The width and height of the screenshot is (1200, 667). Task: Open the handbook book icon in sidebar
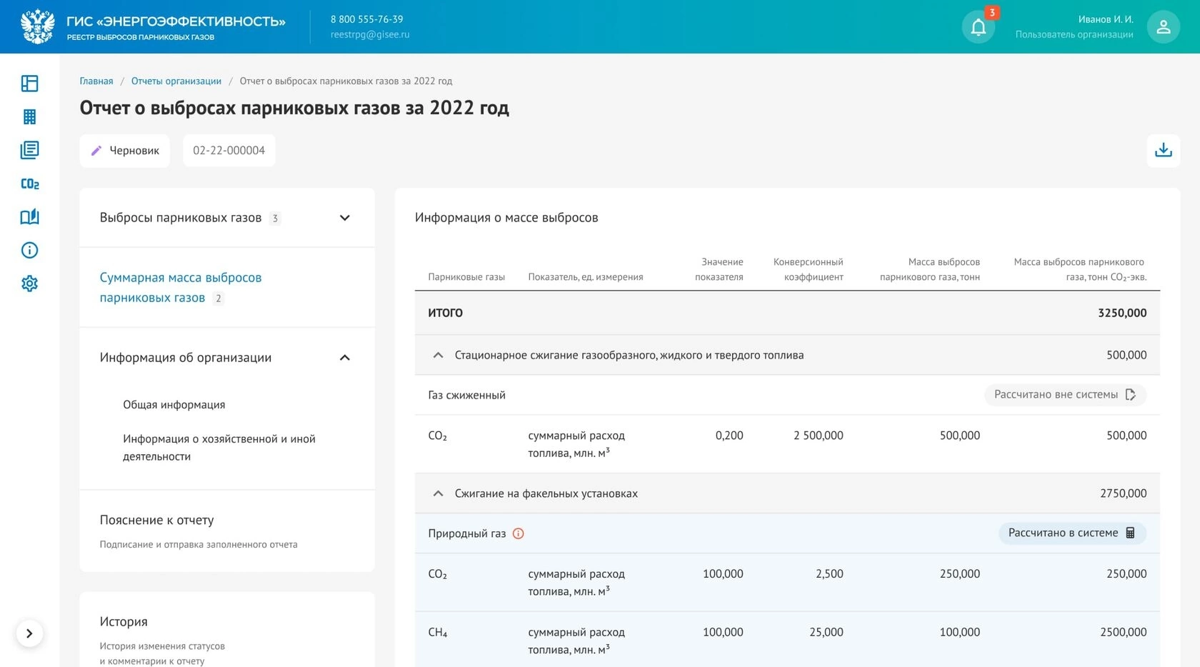(x=29, y=216)
